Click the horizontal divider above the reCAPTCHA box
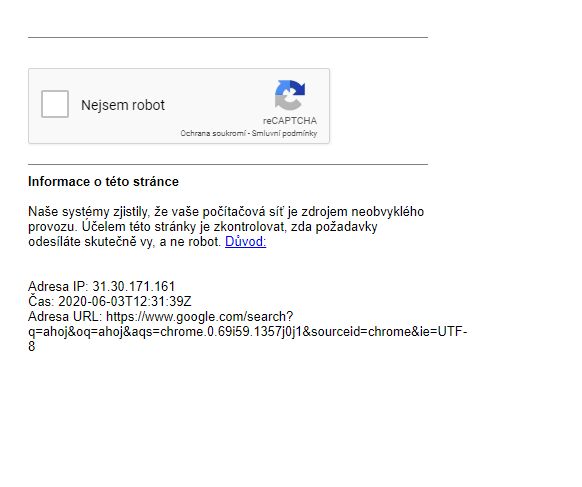This screenshot has width=582, height=487. [228, 37]
